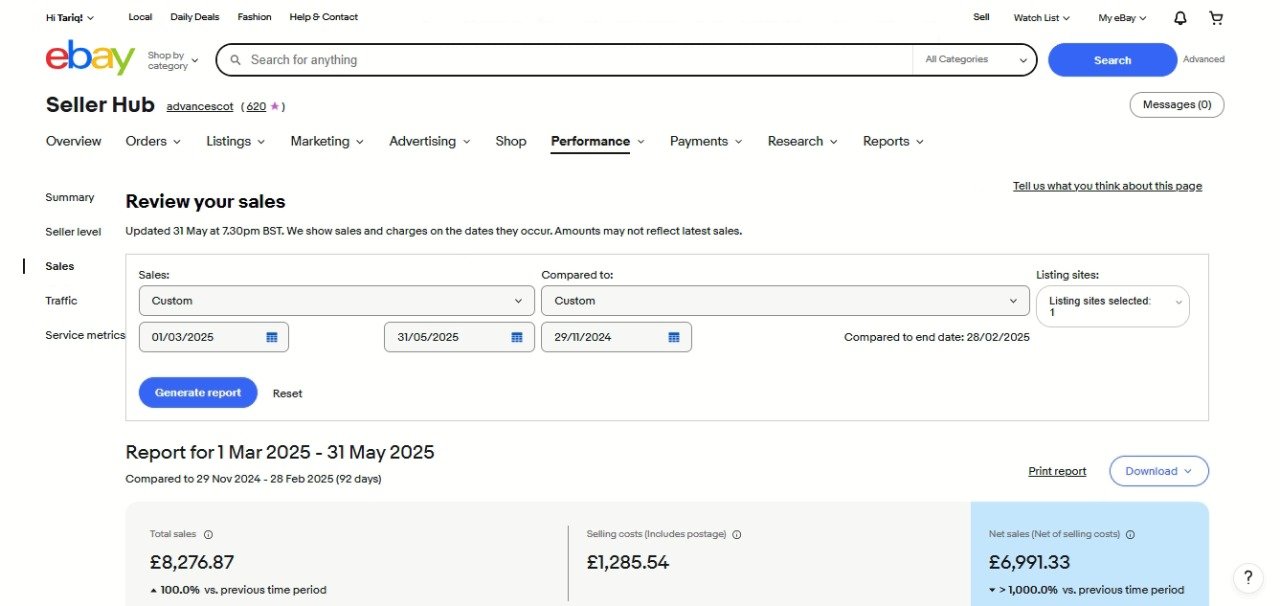The width and height of the screenshot is (1280, 606).
Task: Click the Generate report button
Action: click(x=198, y=393)
